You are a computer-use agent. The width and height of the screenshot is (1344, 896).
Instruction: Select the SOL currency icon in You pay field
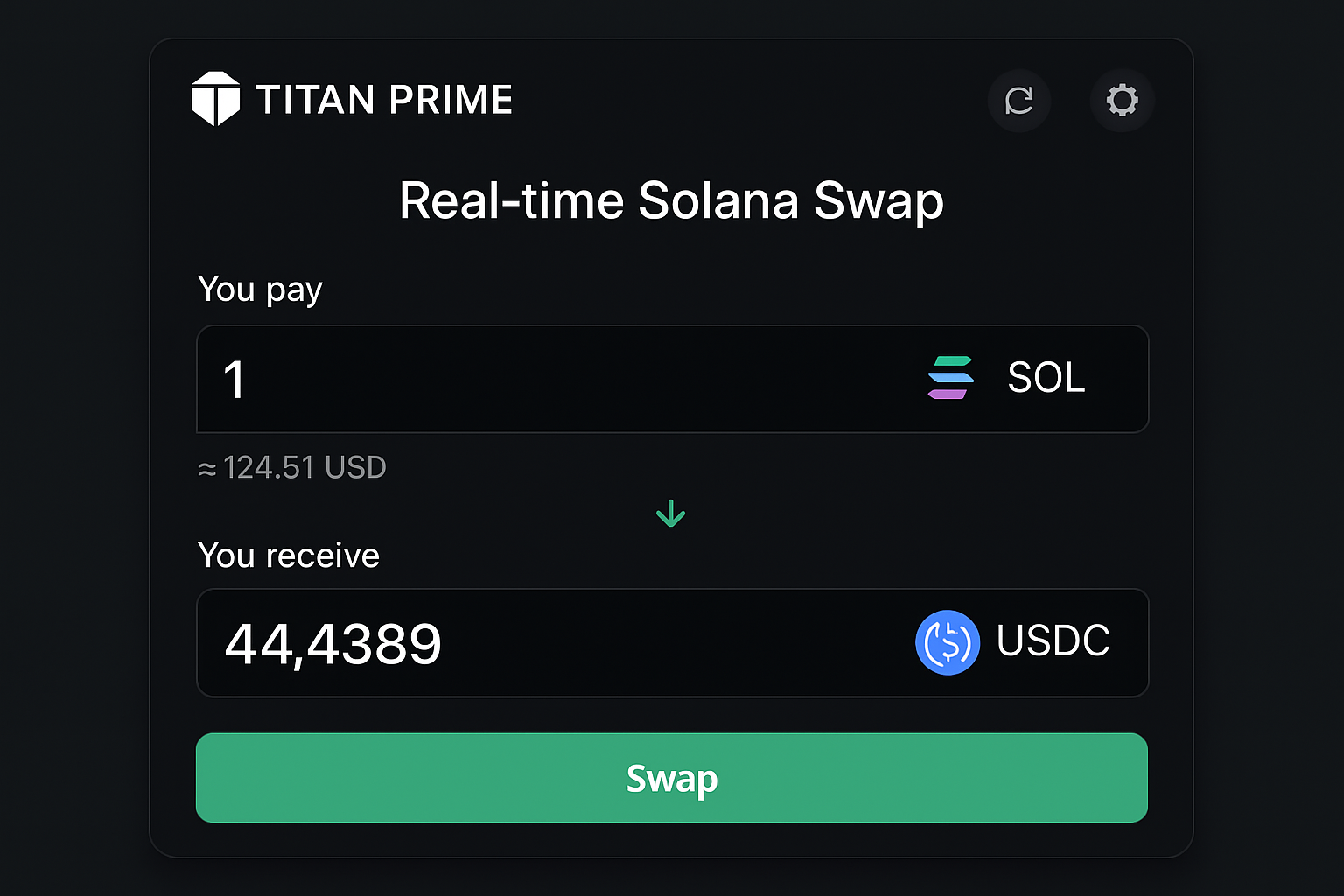[x=951, y=379]
